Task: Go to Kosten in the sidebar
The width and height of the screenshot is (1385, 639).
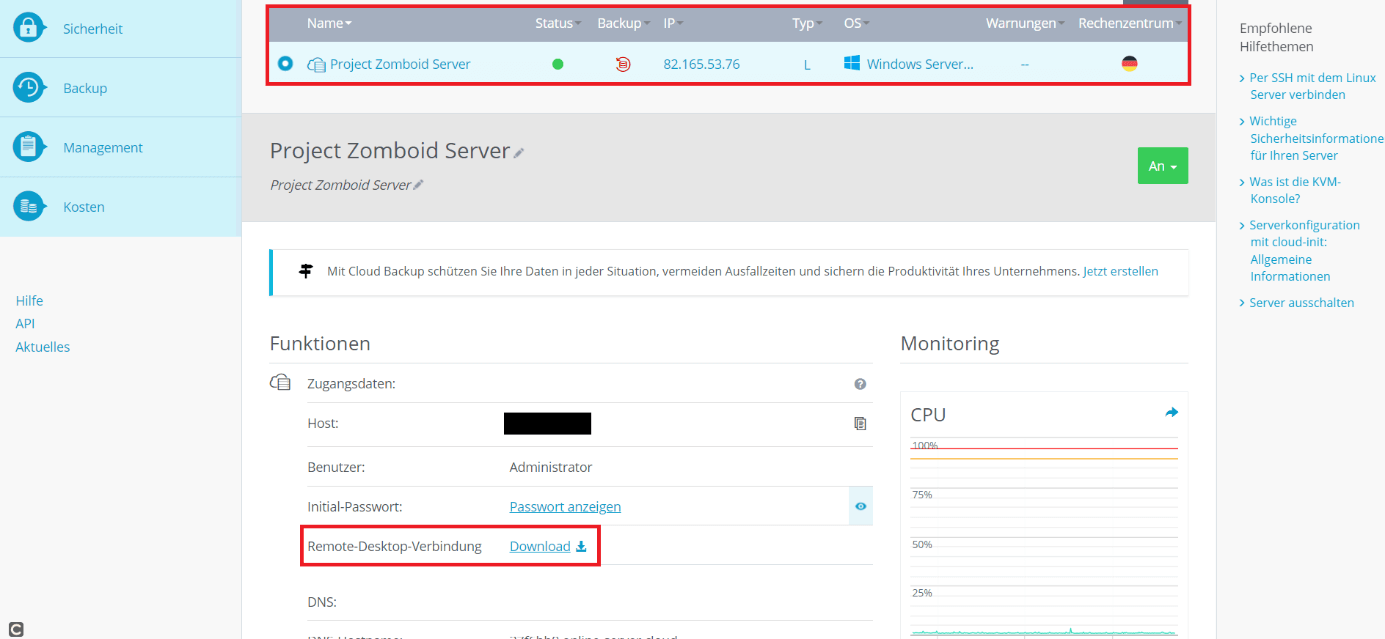Action: pyautogui.click(x=84, y=207)
